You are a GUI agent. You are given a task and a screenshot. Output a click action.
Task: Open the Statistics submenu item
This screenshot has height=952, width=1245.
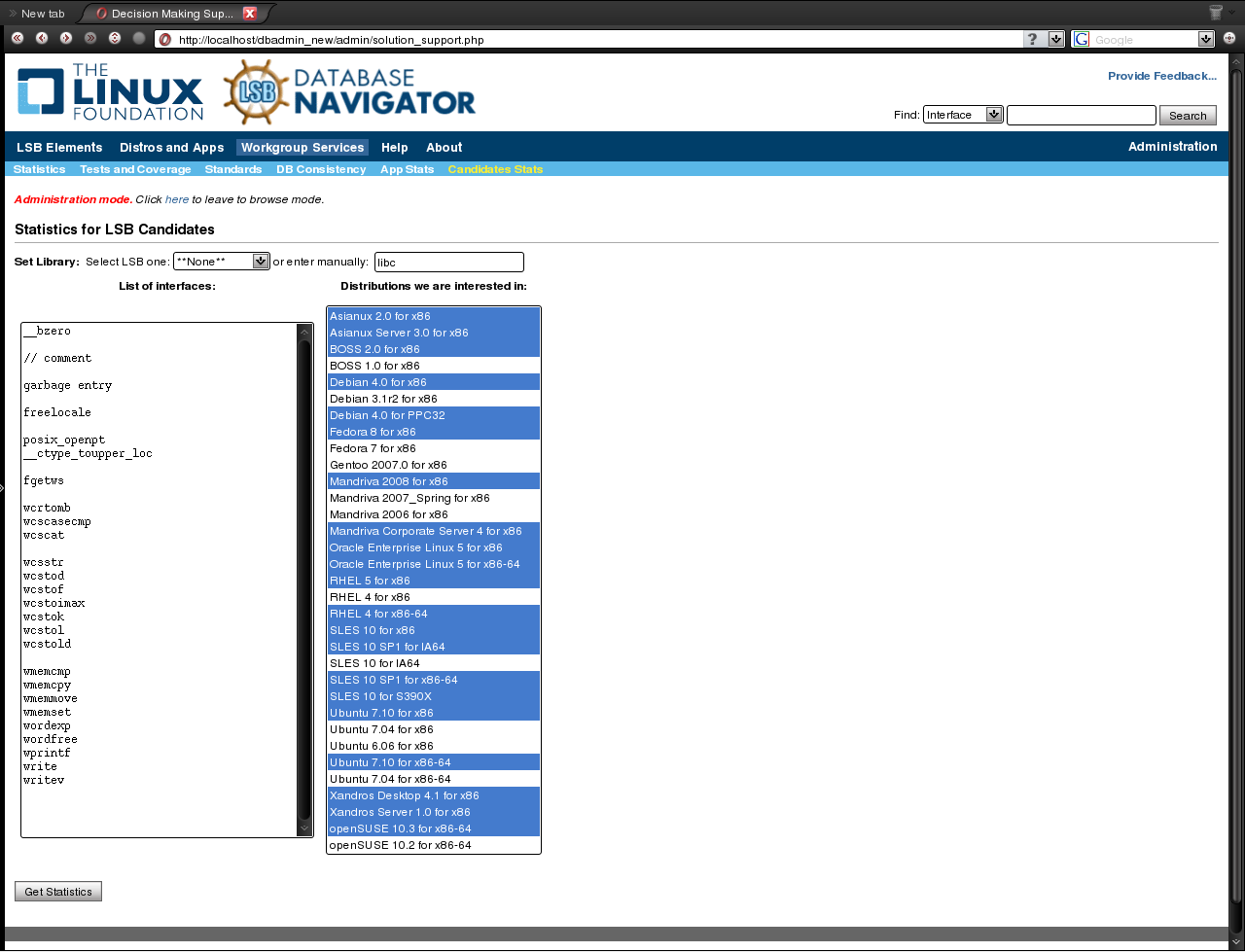40,169
